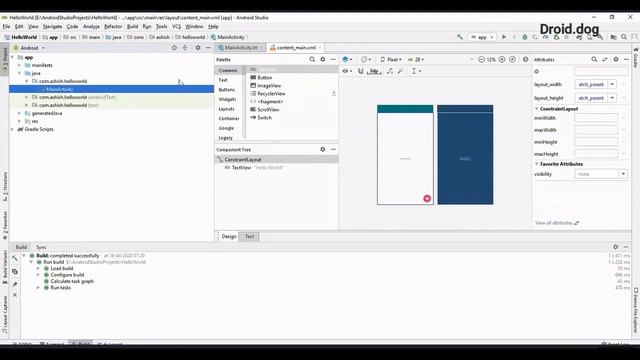
Task: Toggle the Build Variants side tab
Action: [5, 267]
